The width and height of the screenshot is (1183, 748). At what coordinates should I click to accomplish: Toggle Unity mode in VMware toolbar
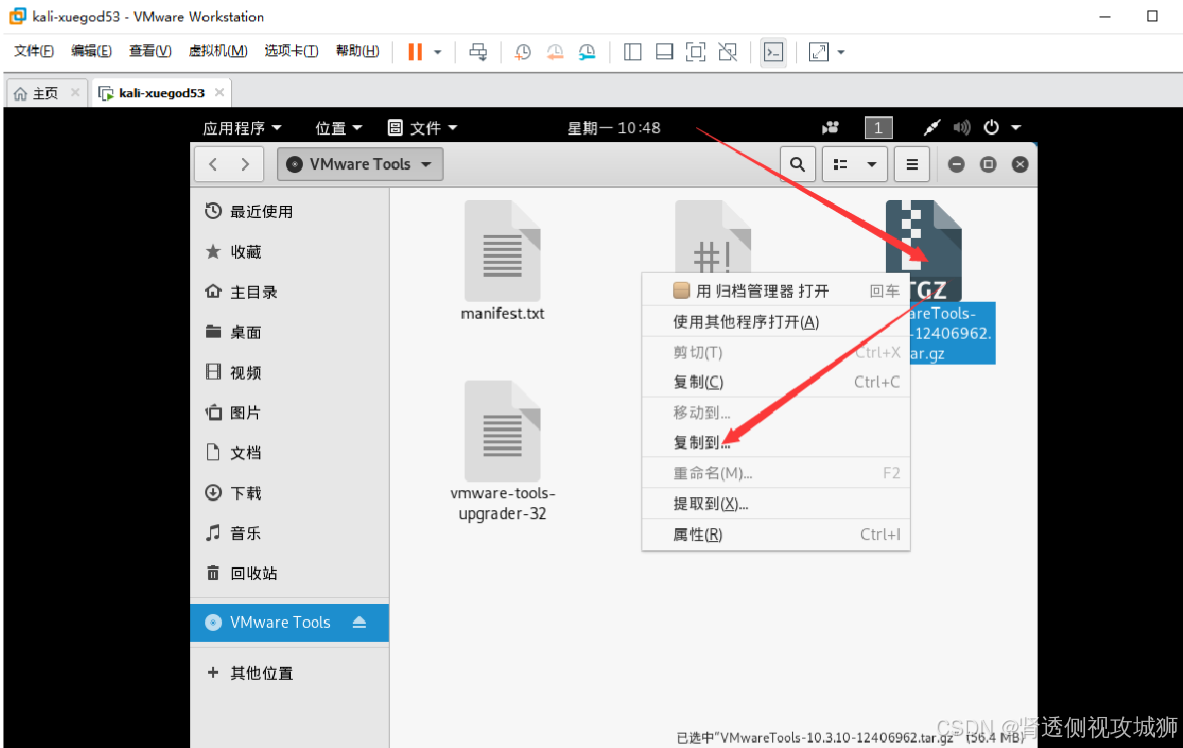(x=727, y=51)
